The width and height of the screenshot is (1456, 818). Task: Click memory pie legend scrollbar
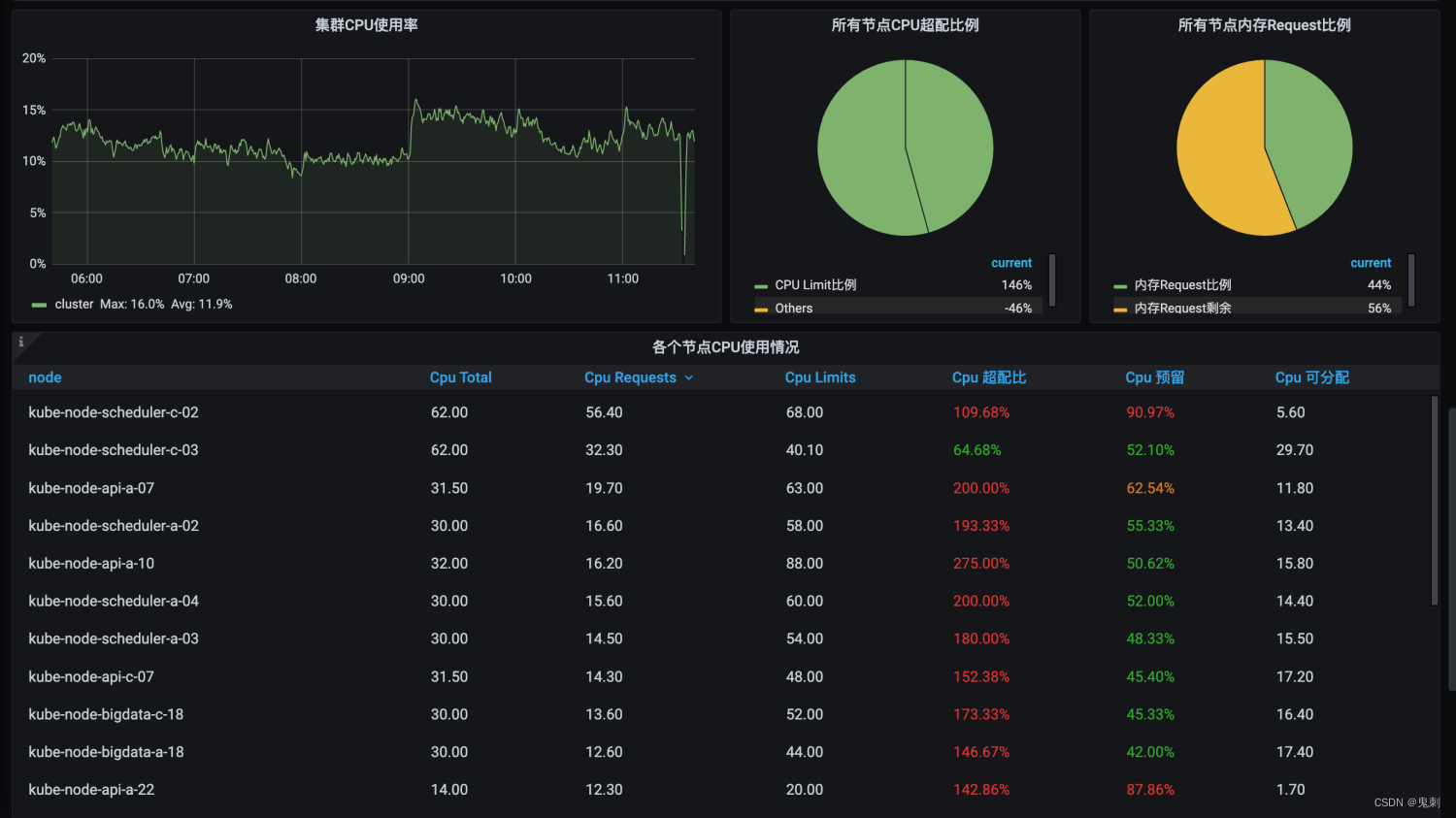pos(1411,280)
